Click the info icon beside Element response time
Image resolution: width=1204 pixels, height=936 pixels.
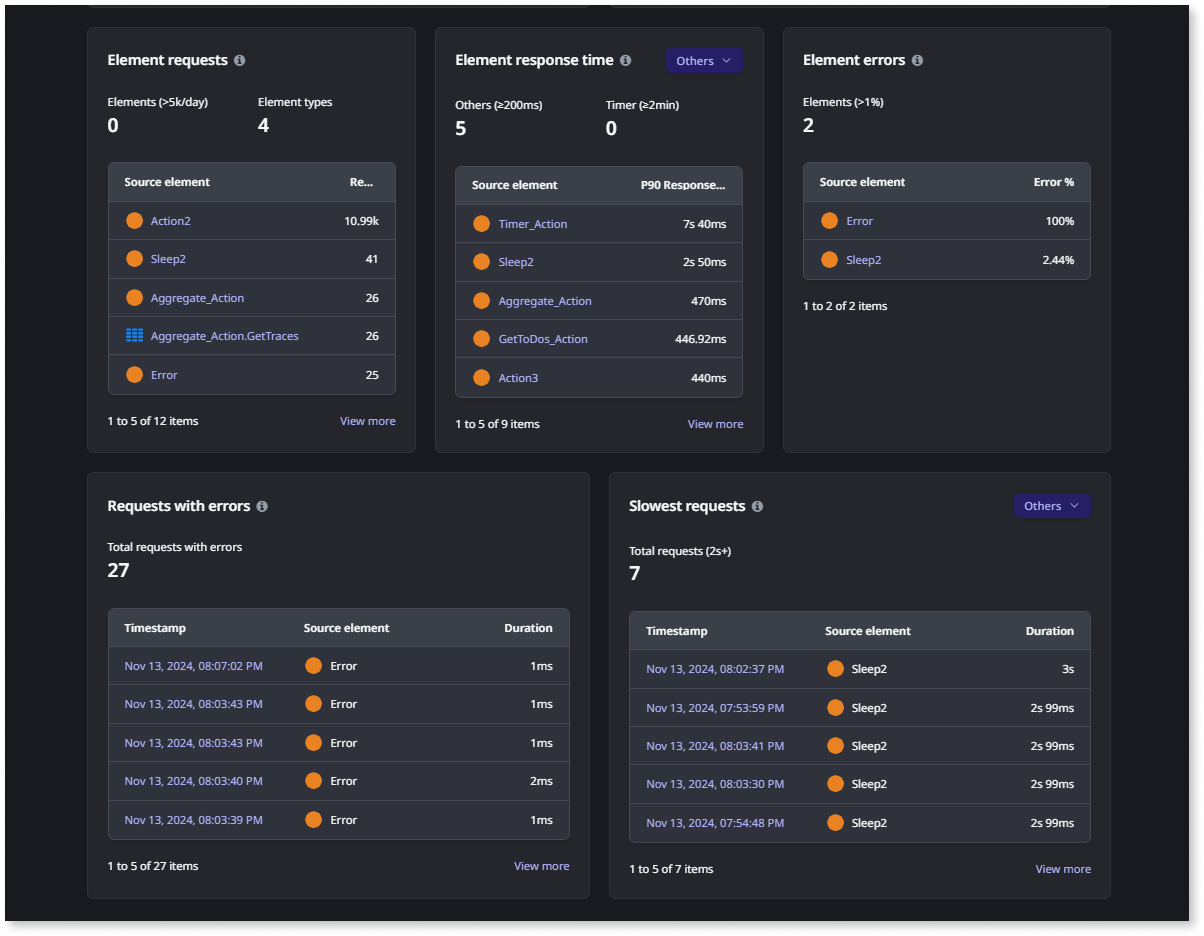626,61
